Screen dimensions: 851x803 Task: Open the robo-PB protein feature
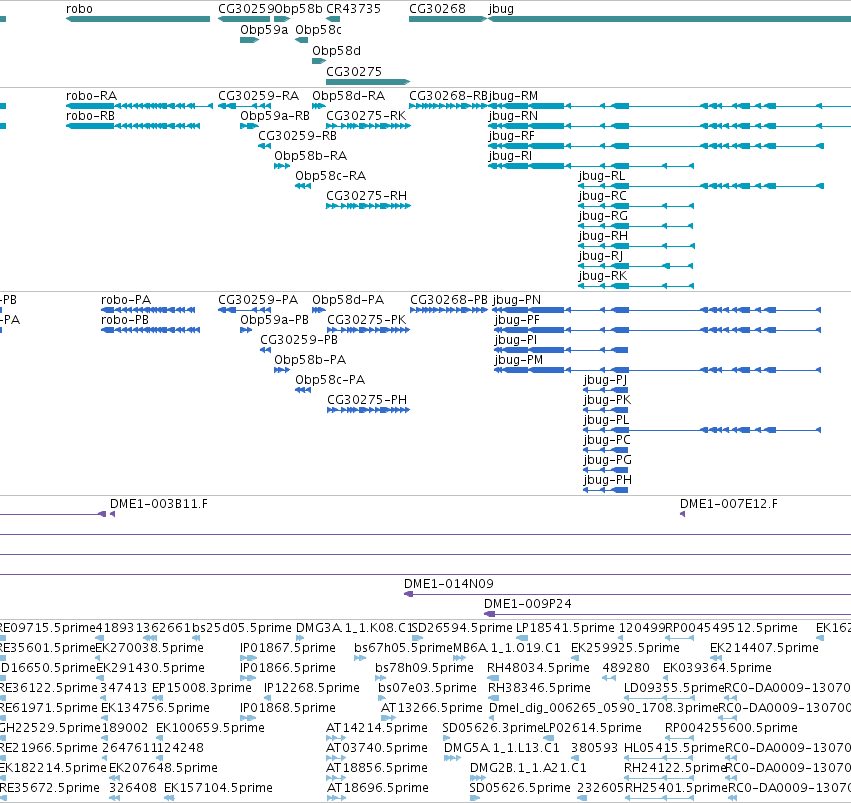click(x=150, y=330)
